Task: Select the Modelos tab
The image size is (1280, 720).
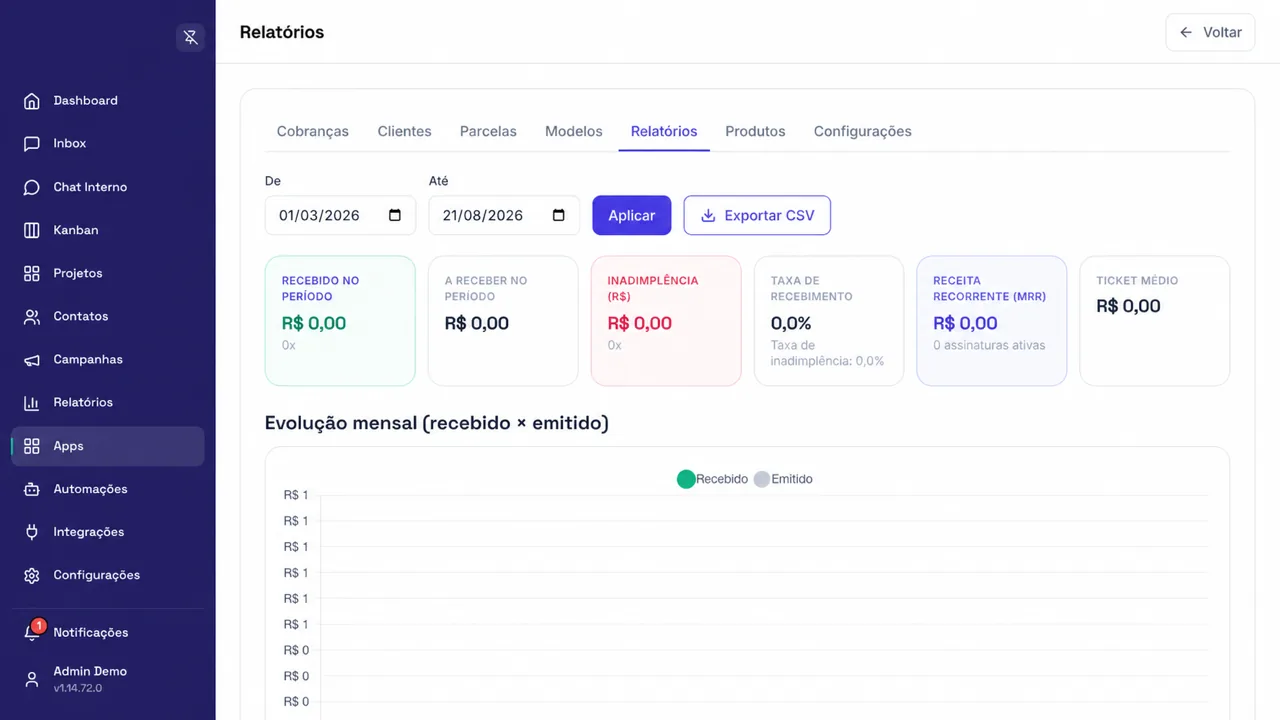Action: 574,131
